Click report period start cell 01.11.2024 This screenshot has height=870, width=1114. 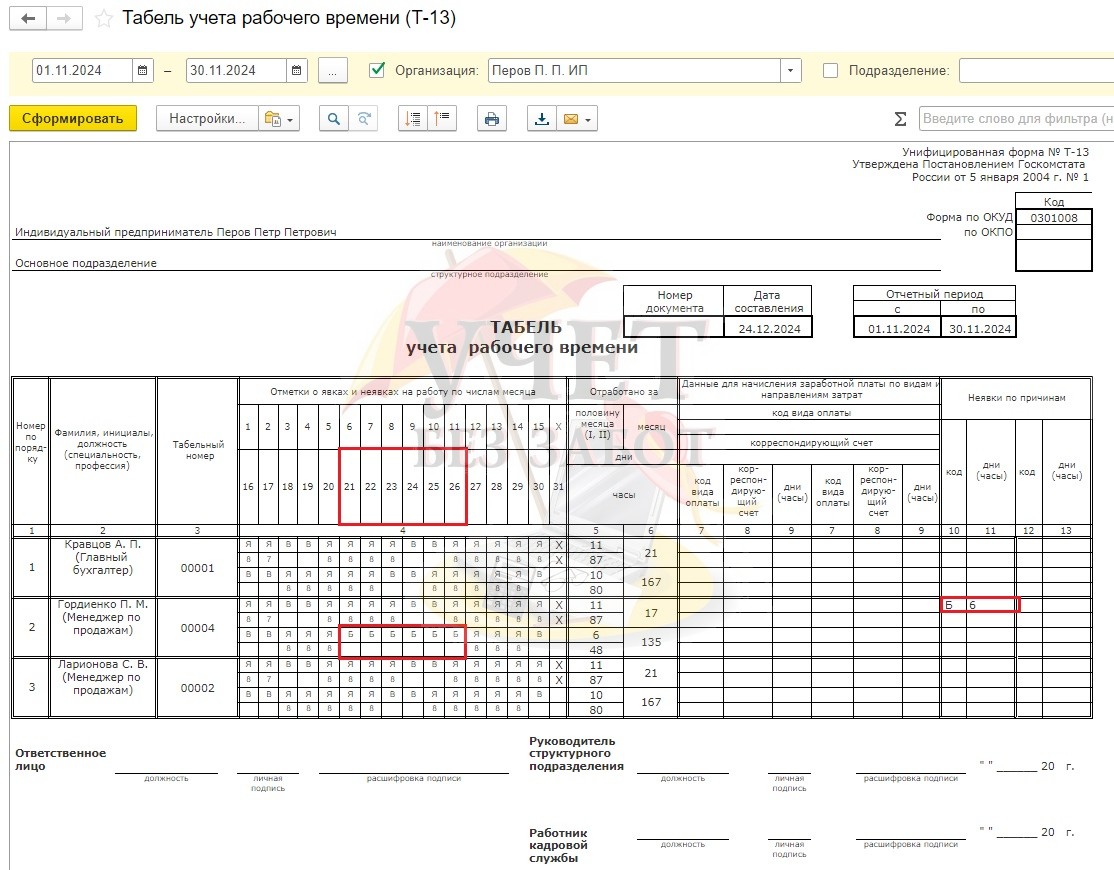(x=899, y=329)
